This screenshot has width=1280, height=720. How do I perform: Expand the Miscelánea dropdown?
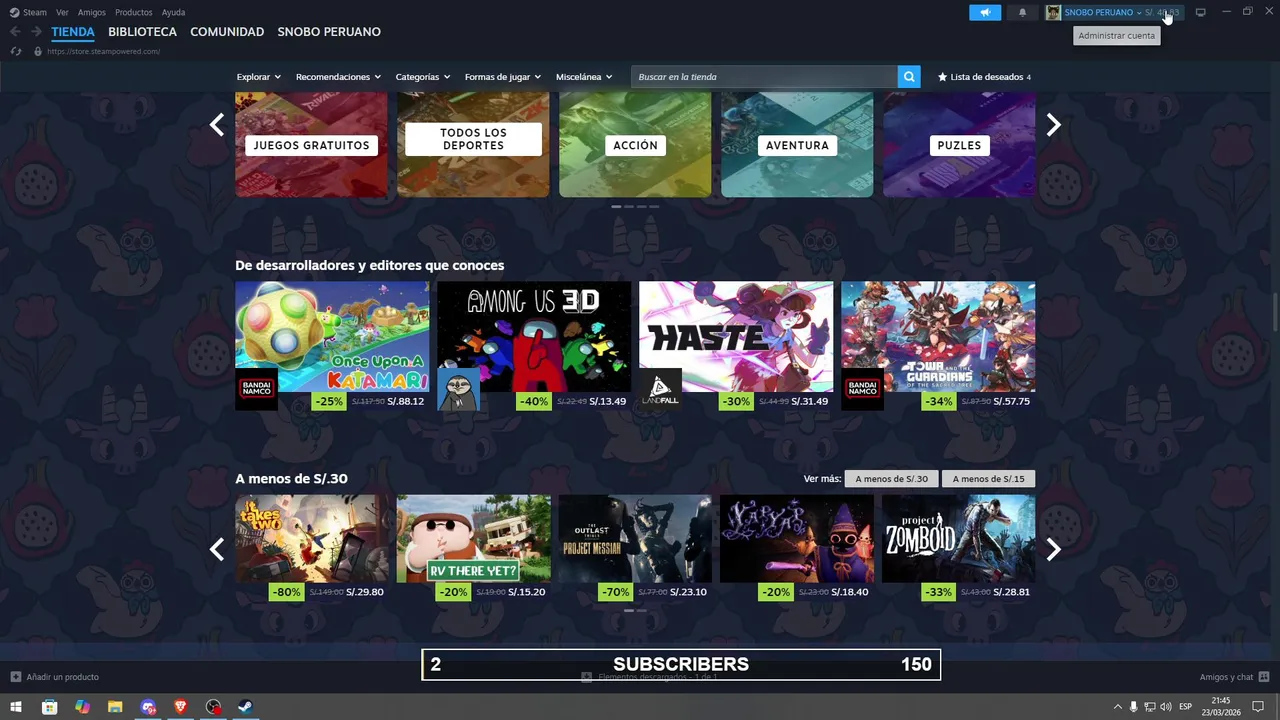584,77
